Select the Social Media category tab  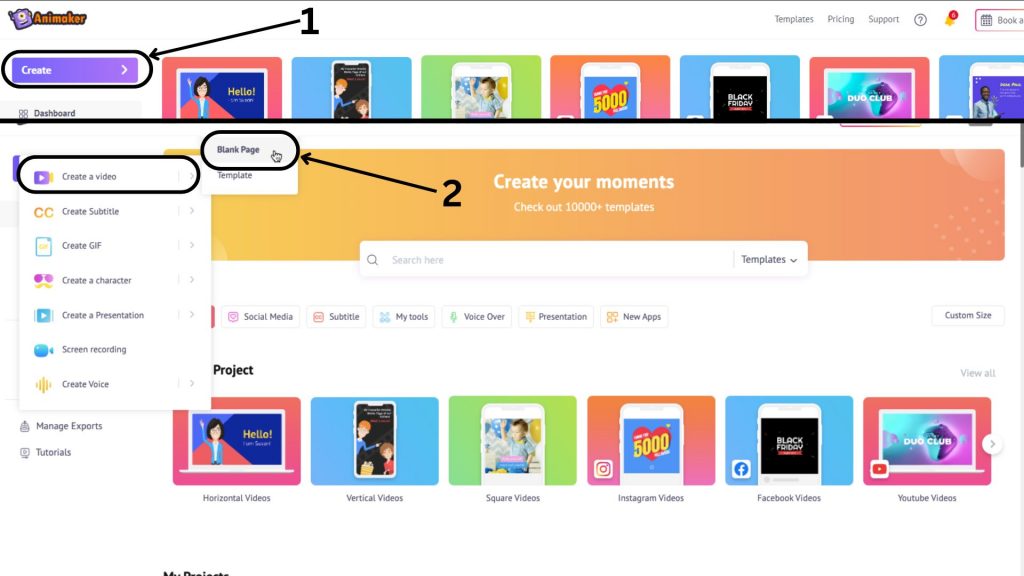tap(261, 317)
